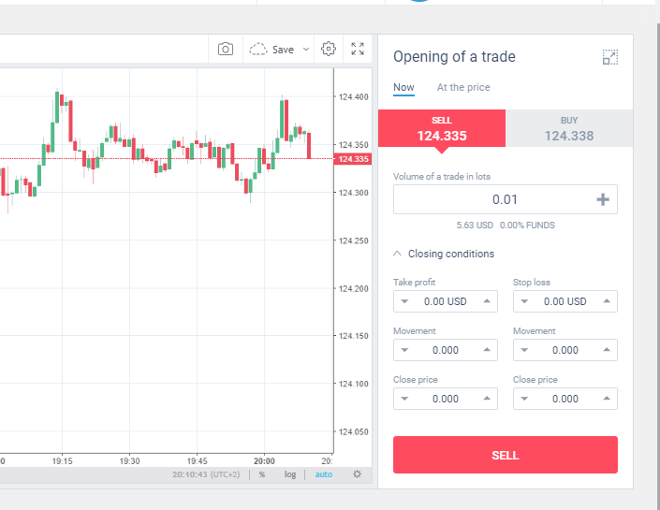This screenshot has width=660, height=510.
Task: Choose the BUY 124.338 option
Action: pyautogui.click(x=569, y=128)
